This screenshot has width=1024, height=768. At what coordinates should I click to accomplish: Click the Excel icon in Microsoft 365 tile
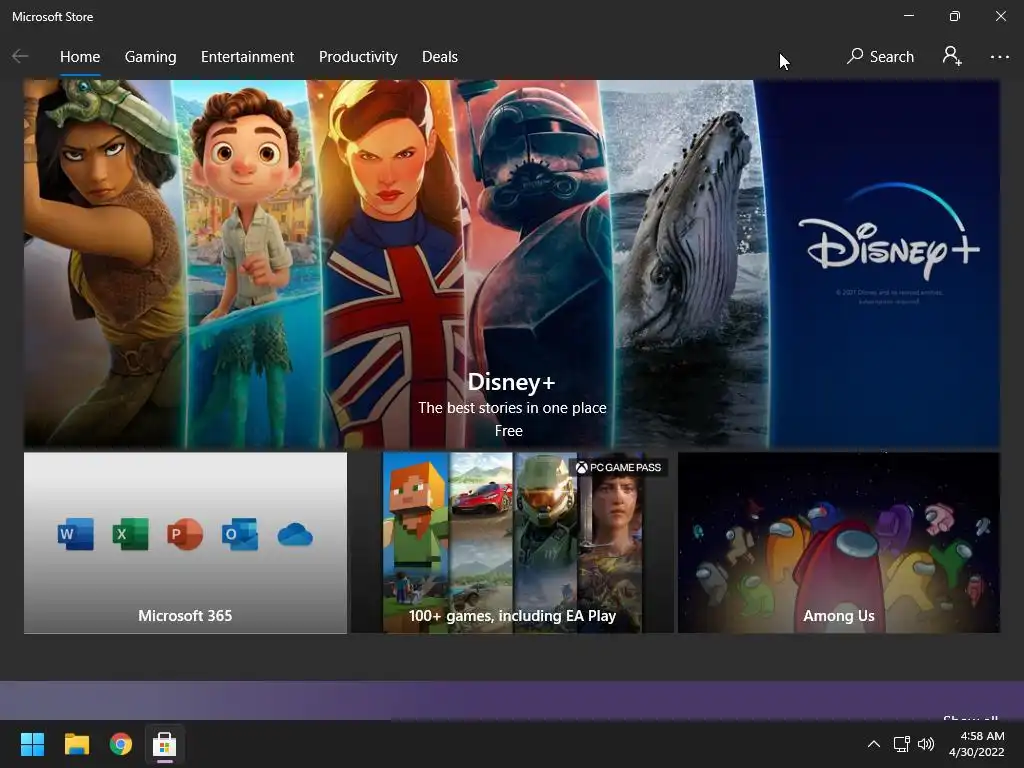click(x=131, y=534)
